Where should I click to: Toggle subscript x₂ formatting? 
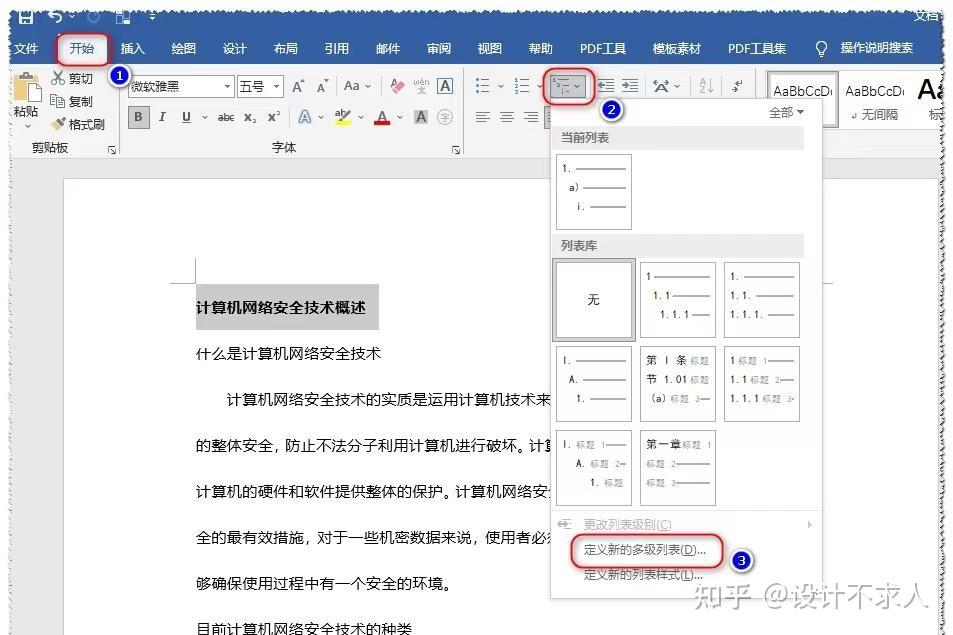[250, 117]
